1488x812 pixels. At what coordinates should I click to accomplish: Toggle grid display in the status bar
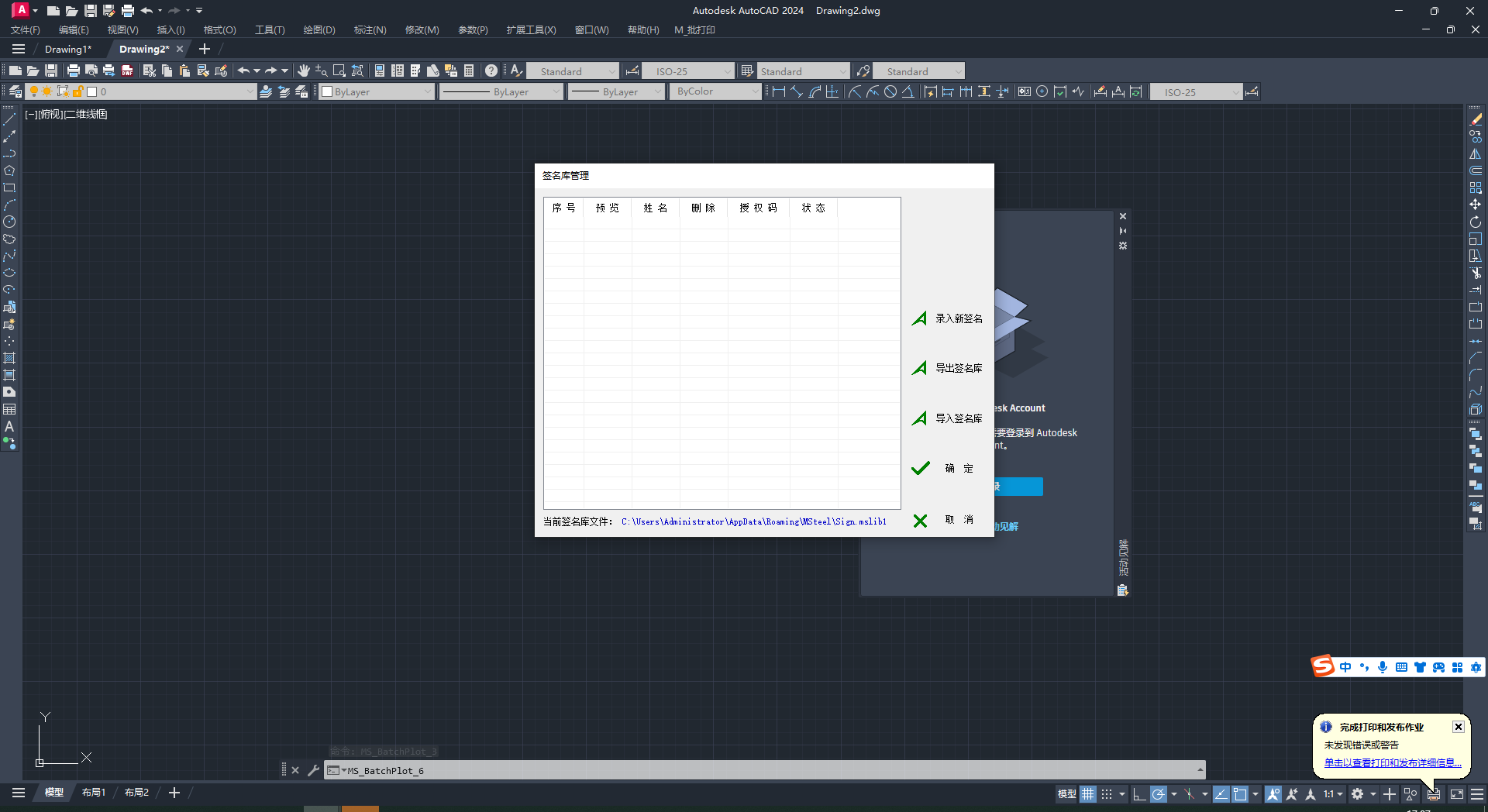coord(1088,793)
